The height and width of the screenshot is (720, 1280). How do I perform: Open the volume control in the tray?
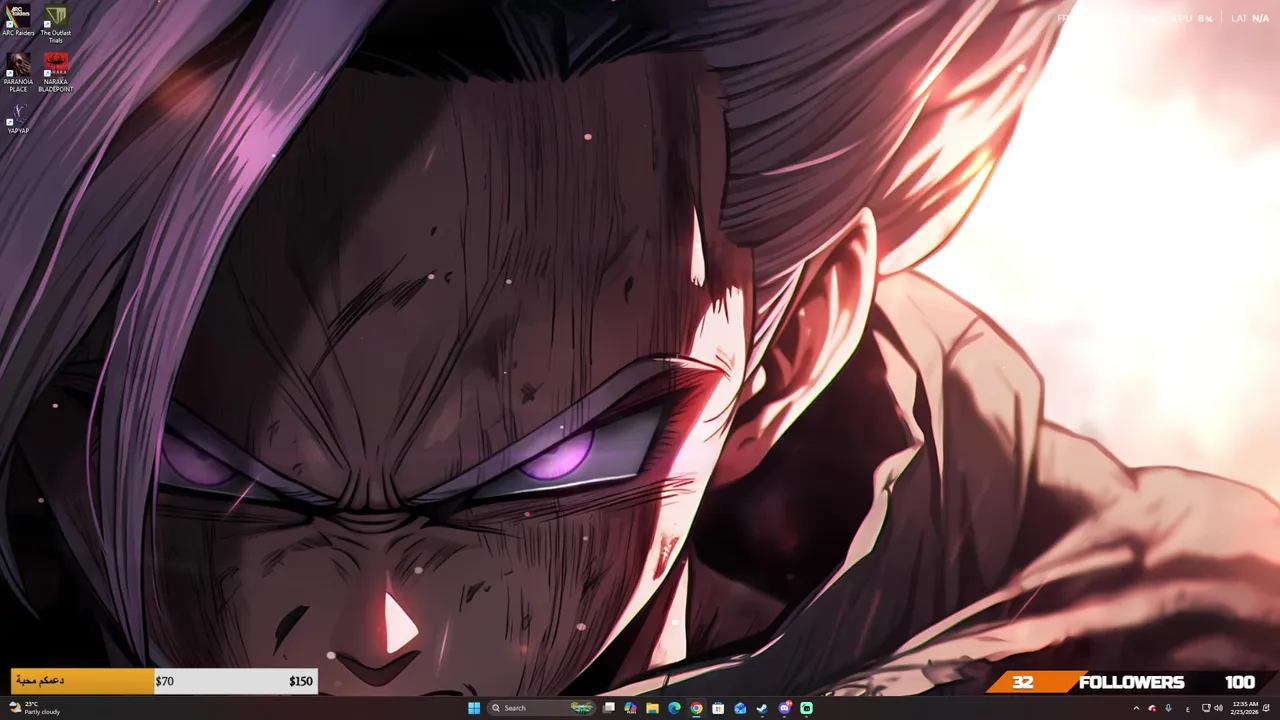pyautogui.click(x=1218, y=708)
